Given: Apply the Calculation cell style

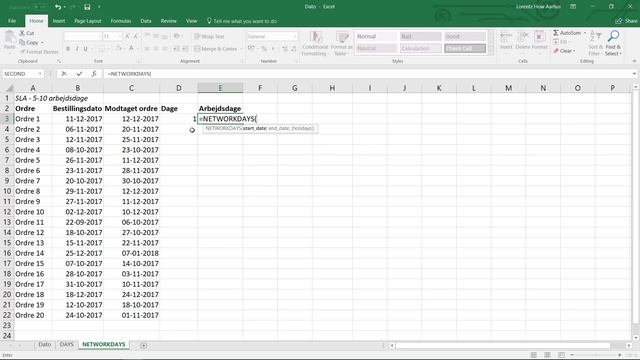Looking at the screenshot, I should pos(420,48).
